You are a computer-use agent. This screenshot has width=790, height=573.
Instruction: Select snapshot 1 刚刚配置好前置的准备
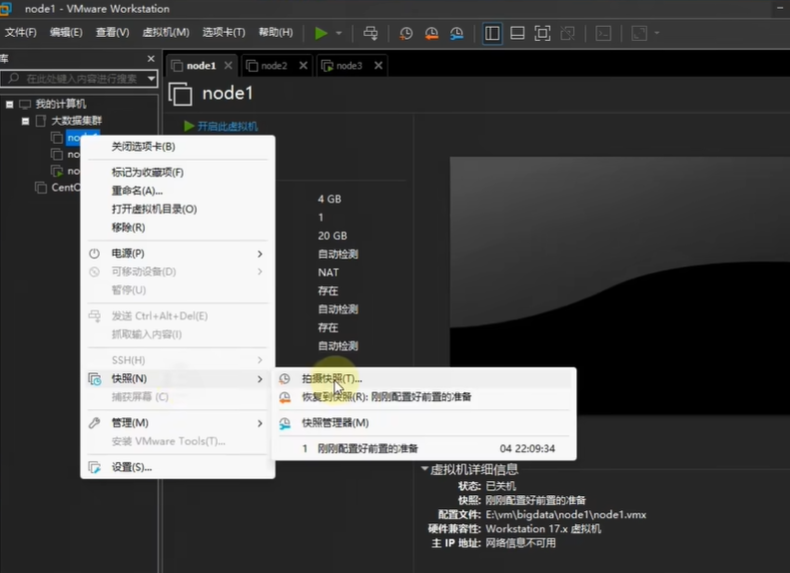(x=424, y=449)
